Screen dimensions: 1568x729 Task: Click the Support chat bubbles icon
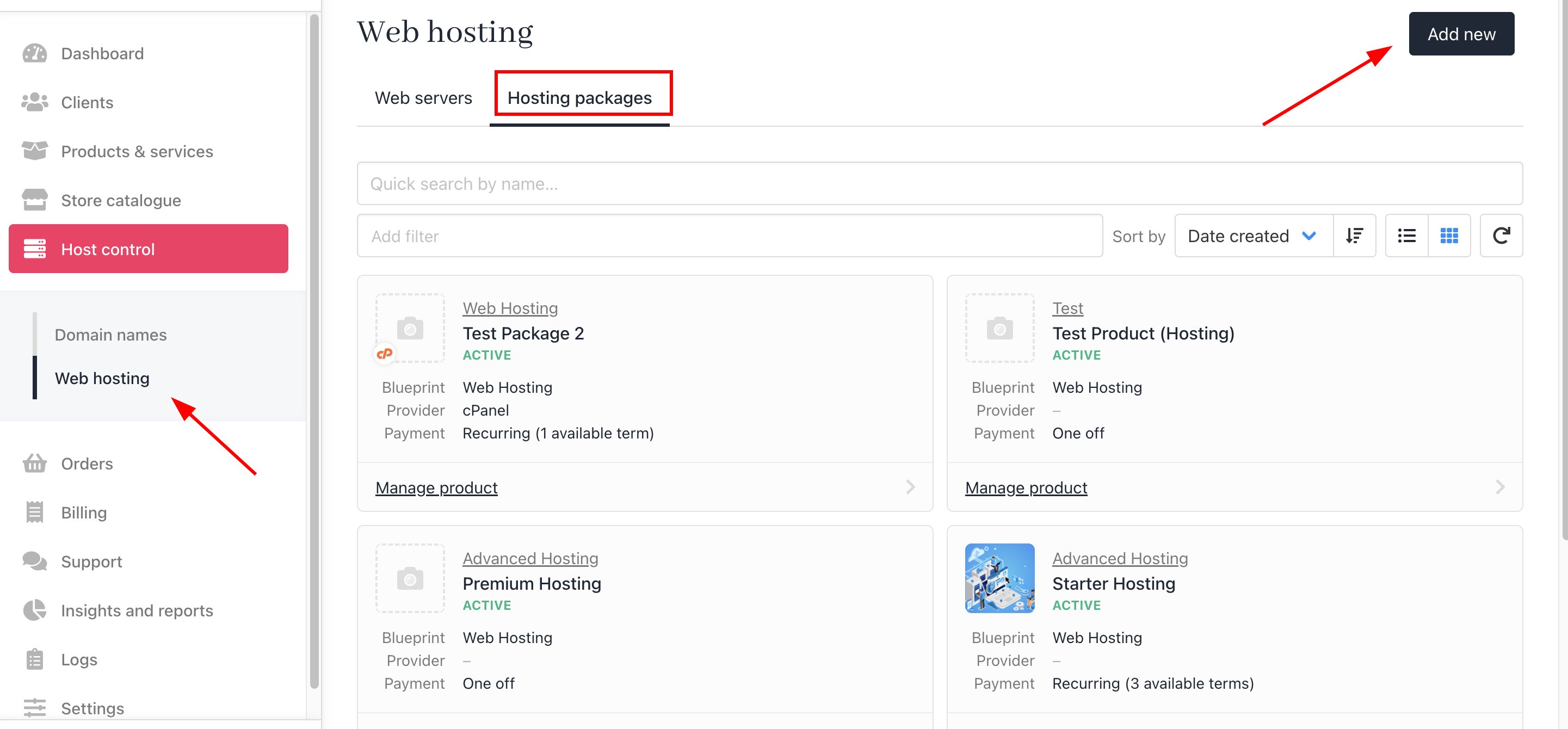point(35,561)
